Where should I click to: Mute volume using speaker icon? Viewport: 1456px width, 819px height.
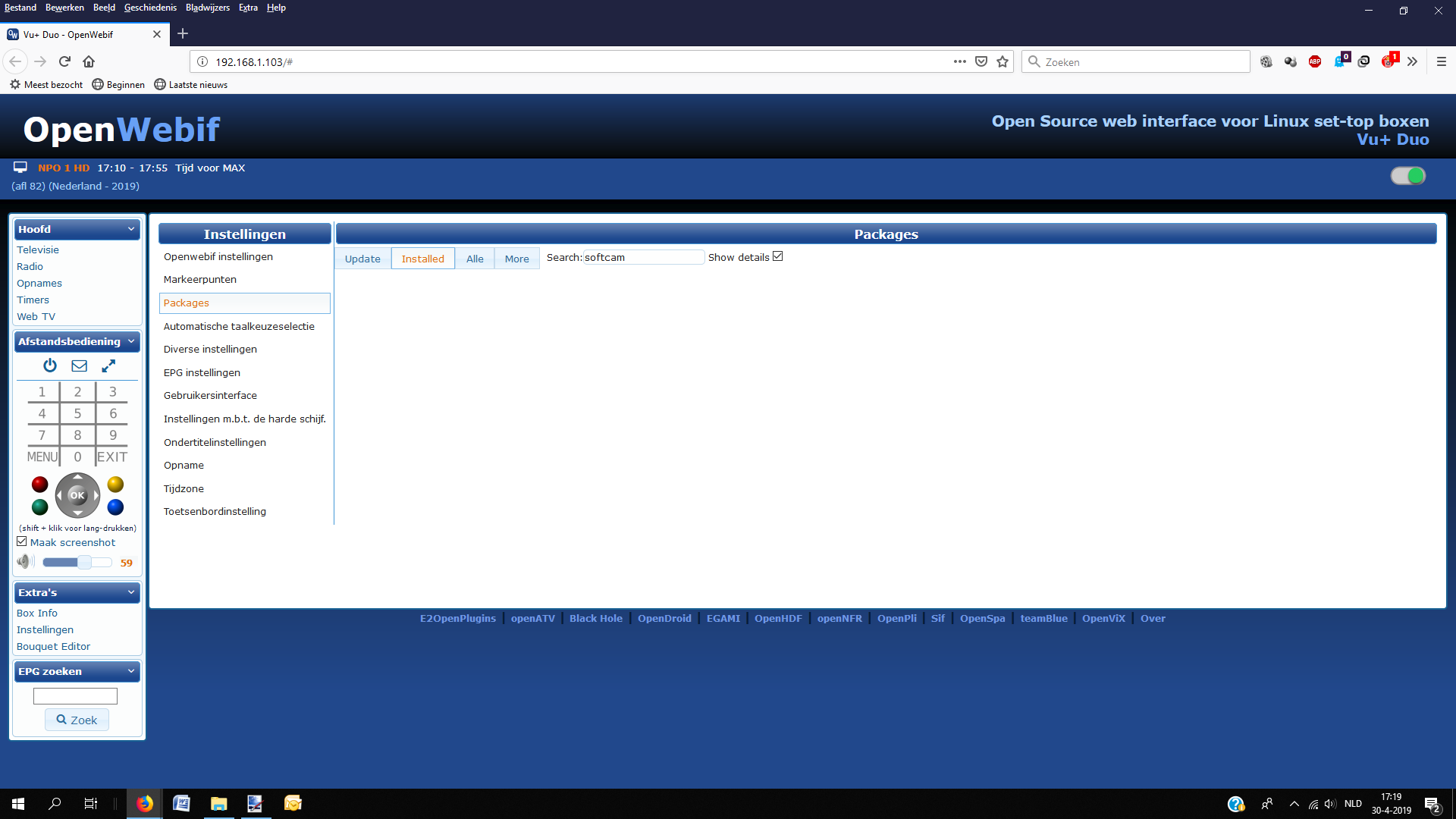(x=25, y=562)
